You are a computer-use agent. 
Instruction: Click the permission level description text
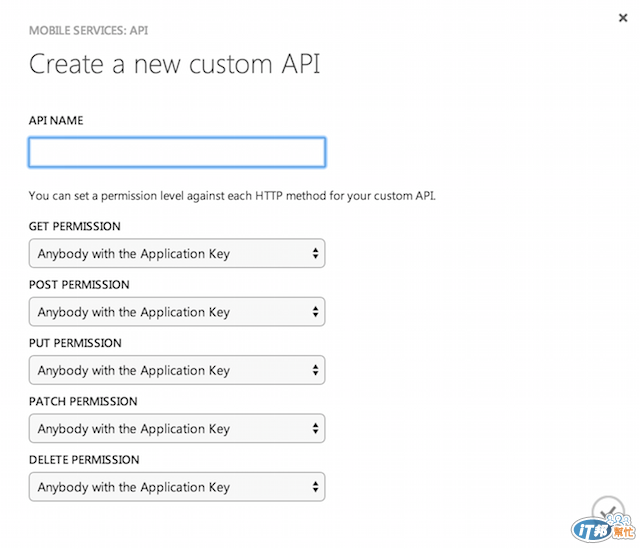(x=232, y=194)
